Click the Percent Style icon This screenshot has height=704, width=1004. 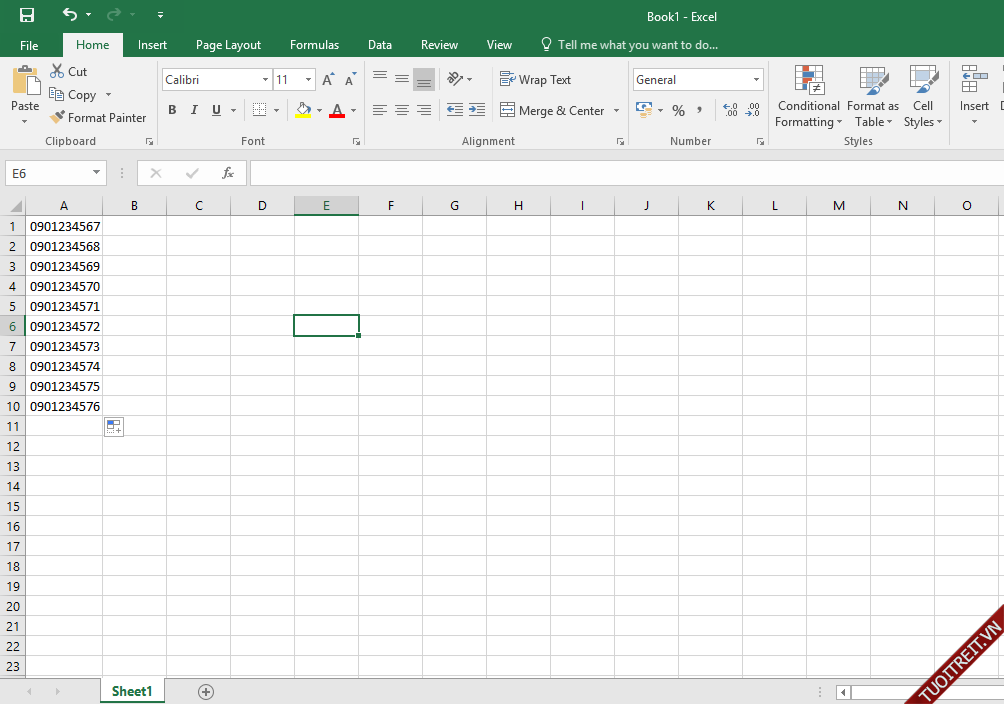tap(678, 110)
